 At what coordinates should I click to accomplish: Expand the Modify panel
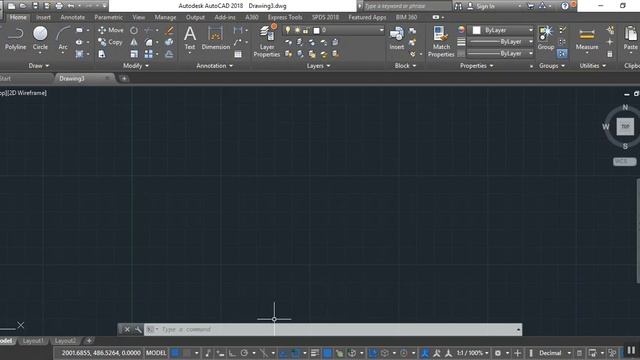136,66
